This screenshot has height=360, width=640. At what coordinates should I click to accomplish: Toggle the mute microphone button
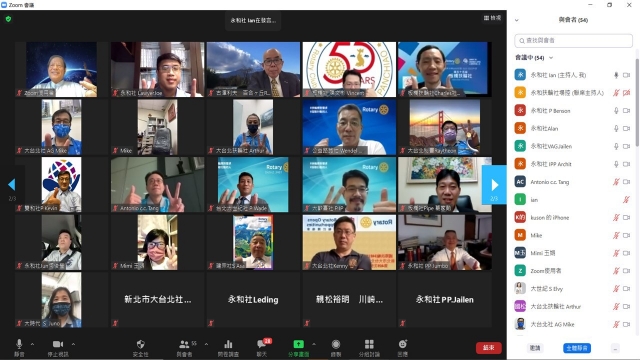(19, 344)
